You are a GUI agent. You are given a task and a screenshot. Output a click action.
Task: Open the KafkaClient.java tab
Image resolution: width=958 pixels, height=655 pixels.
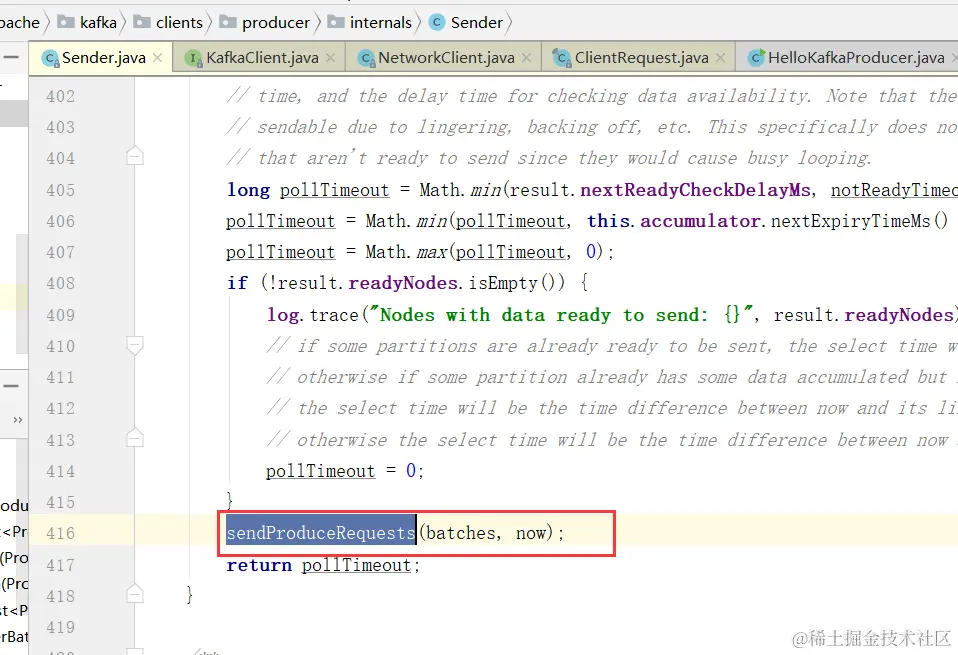click(x=260, y=58)
